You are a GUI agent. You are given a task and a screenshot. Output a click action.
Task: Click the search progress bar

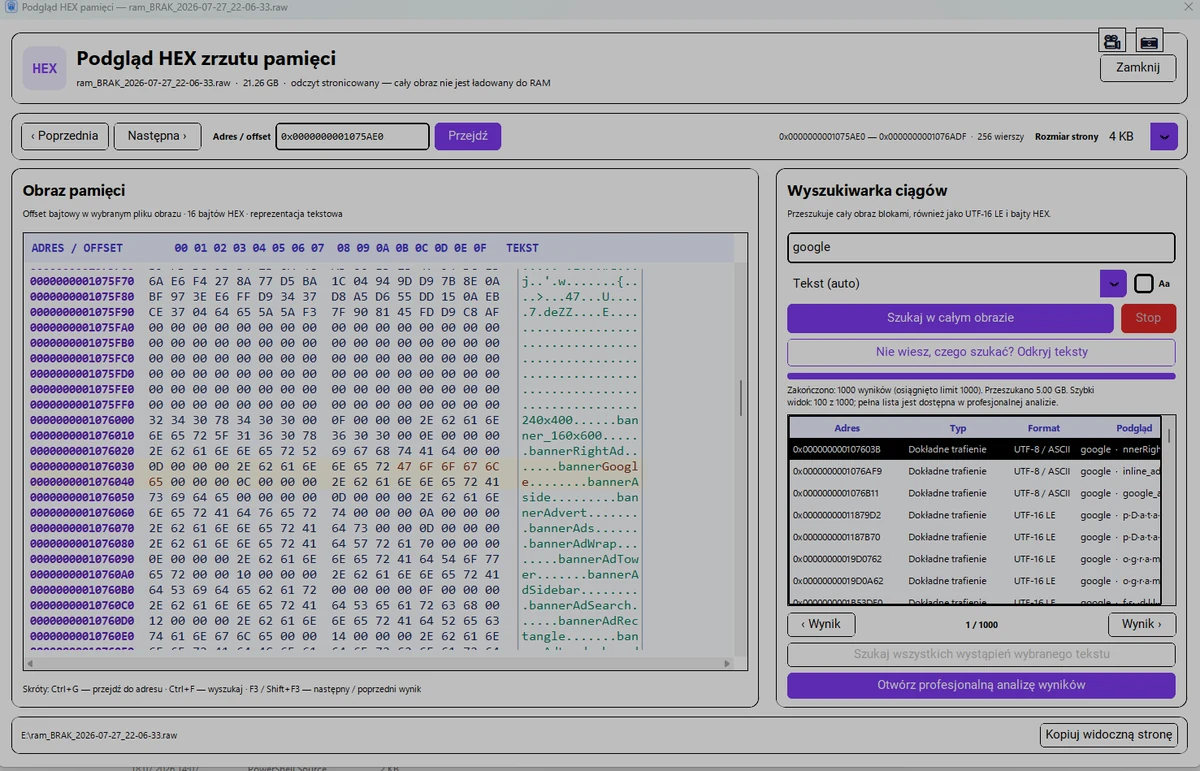tap(981, 376)
